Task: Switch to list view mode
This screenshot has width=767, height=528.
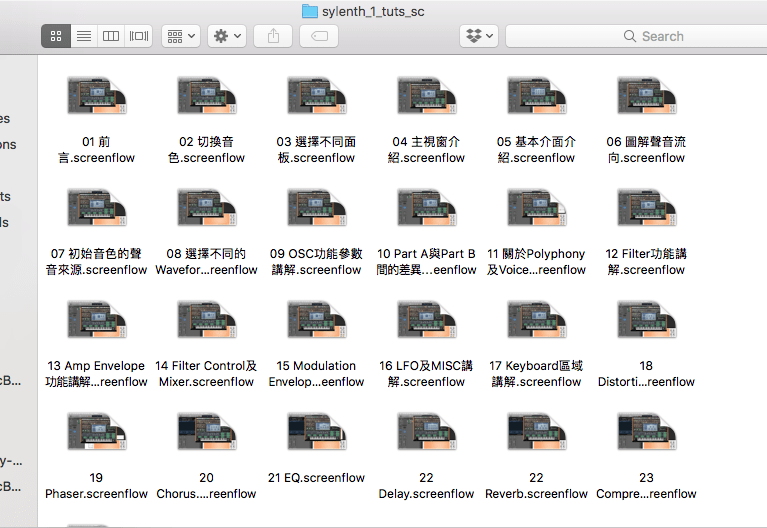Action: pyautogui.click(x=84, y=36)
